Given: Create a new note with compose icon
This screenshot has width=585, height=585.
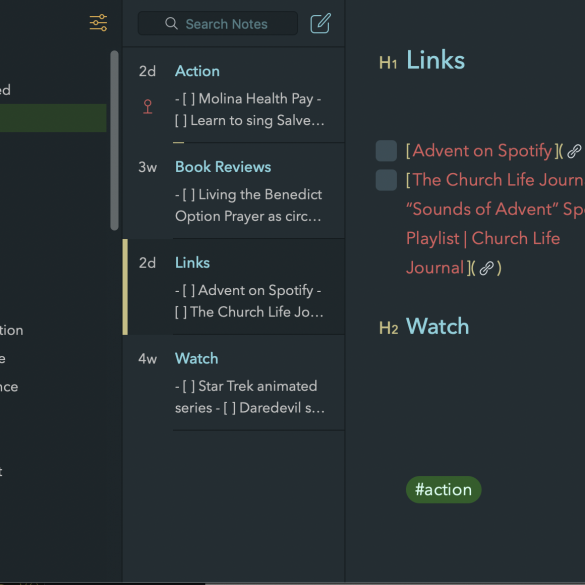Looking at the screenshot, I should 320,23.
